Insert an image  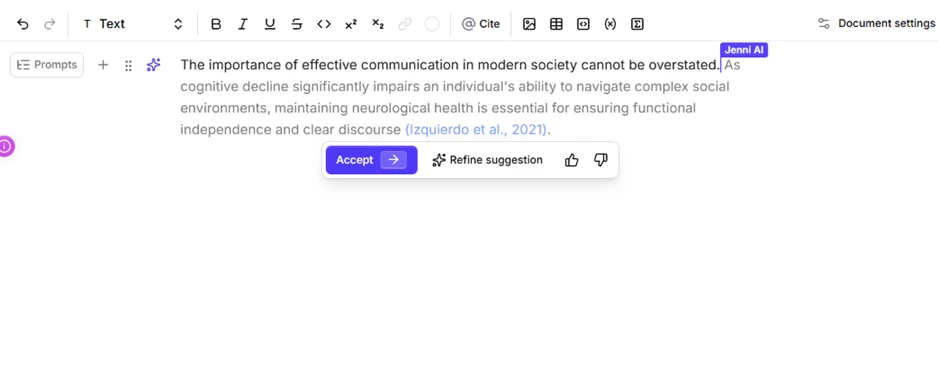(x=529, y=24)
